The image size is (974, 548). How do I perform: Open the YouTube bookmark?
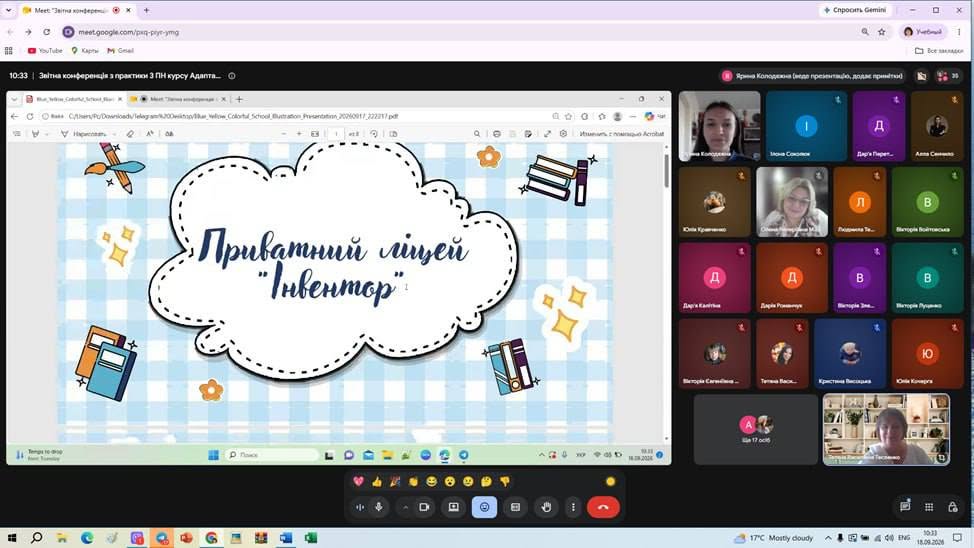(x=45, y=50)
